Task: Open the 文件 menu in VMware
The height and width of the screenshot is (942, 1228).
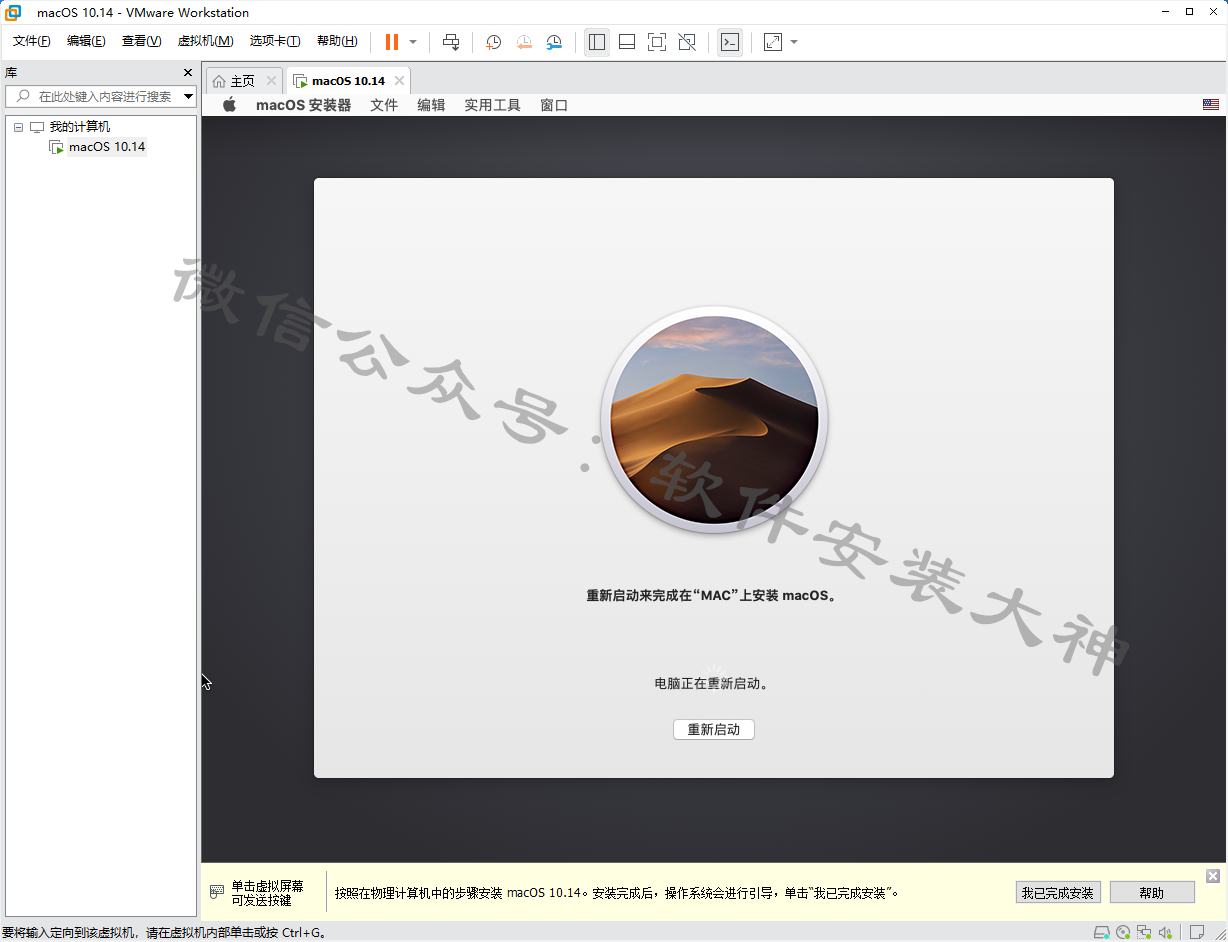Action: (31, 41)
